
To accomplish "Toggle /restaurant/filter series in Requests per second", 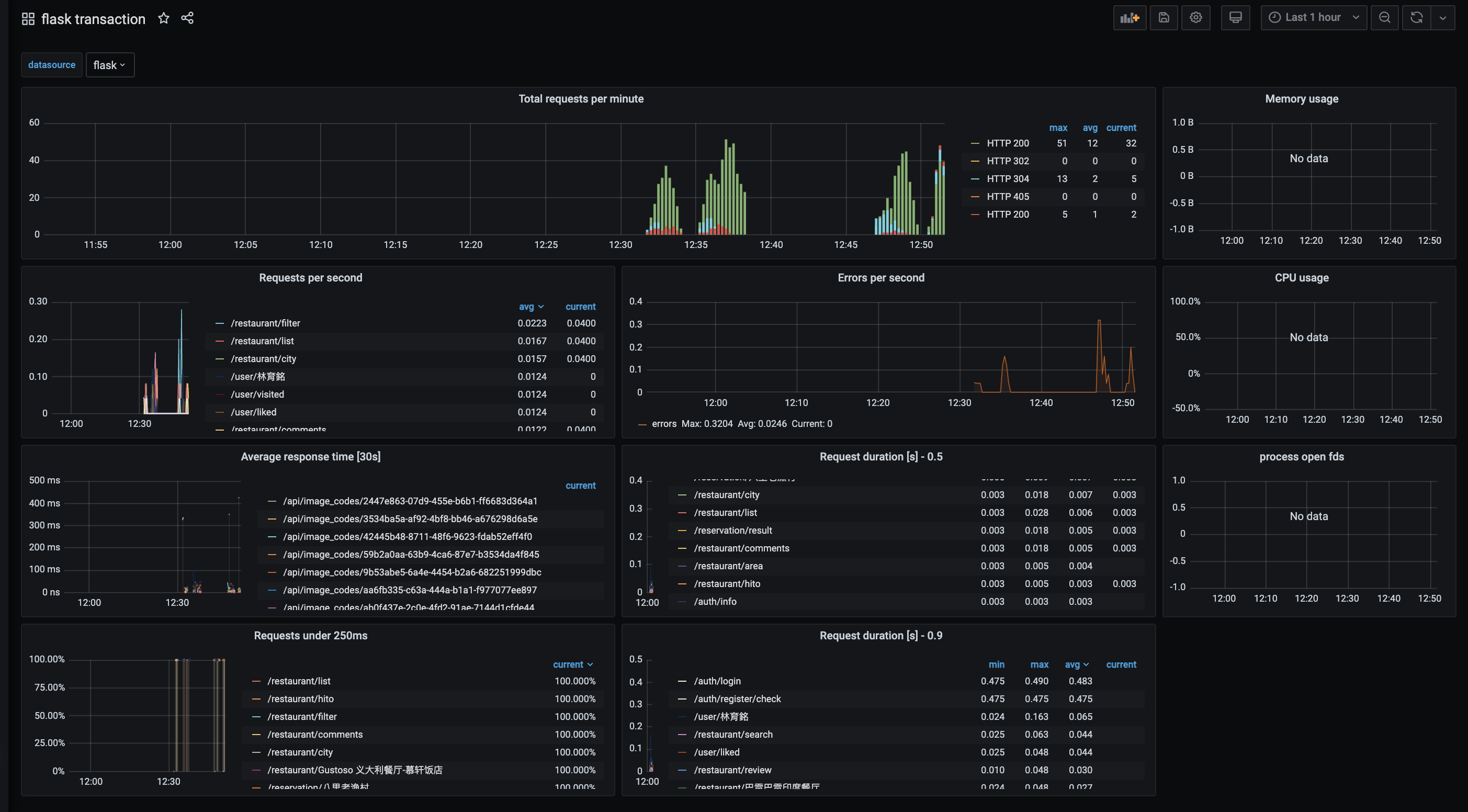I will click(265, 323).
